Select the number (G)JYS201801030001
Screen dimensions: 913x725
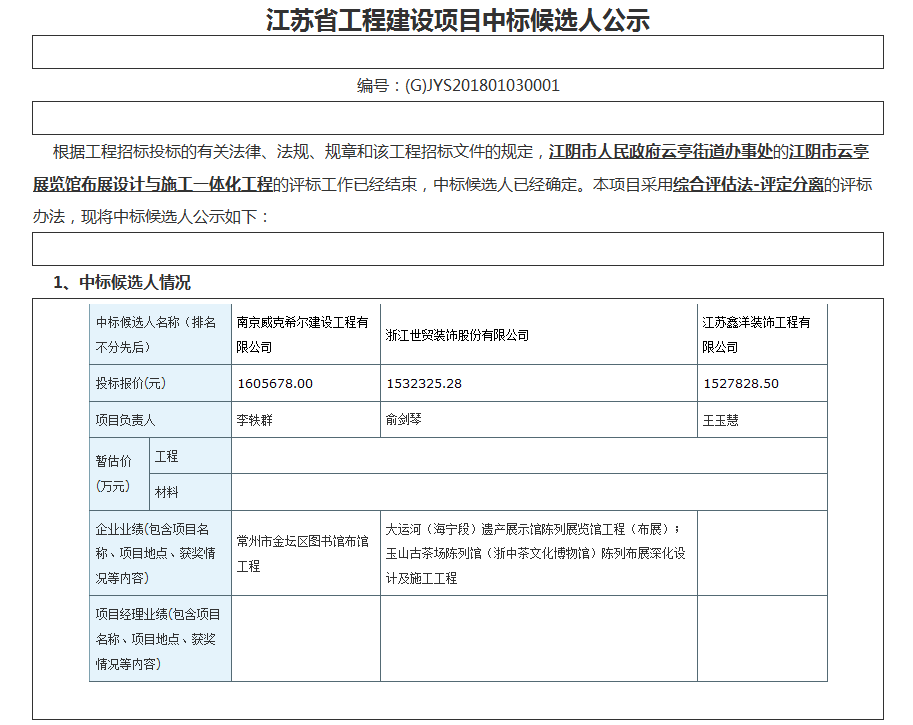point(483,86)
